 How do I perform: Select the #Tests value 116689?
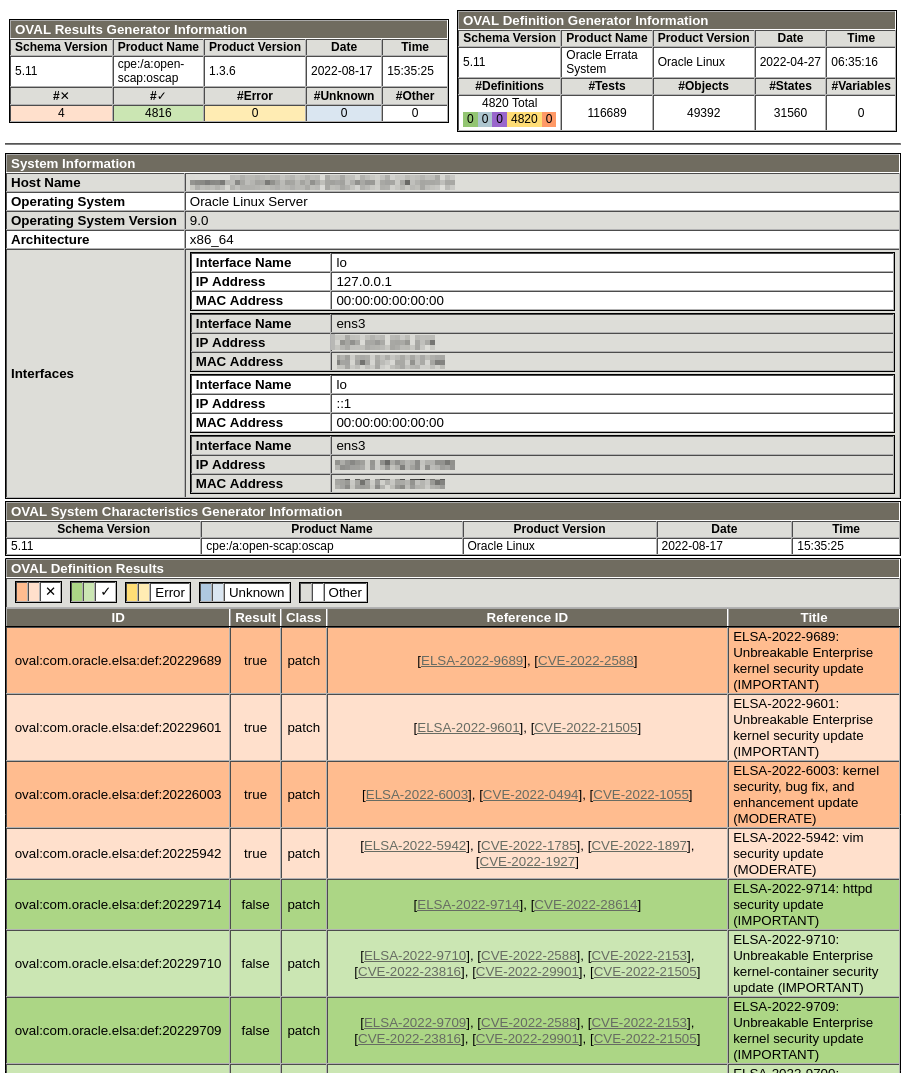point(606,113)
